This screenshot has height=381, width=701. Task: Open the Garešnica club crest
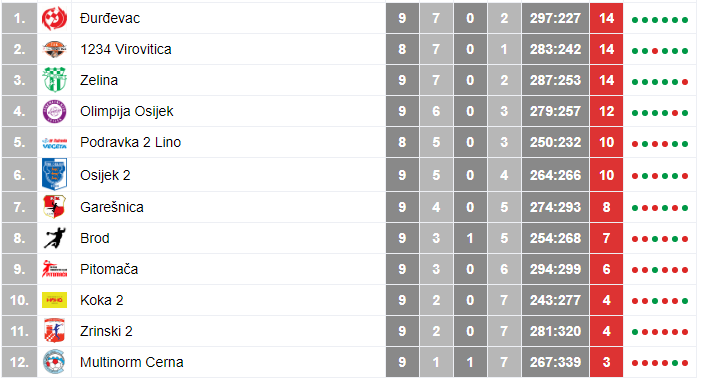54,207
